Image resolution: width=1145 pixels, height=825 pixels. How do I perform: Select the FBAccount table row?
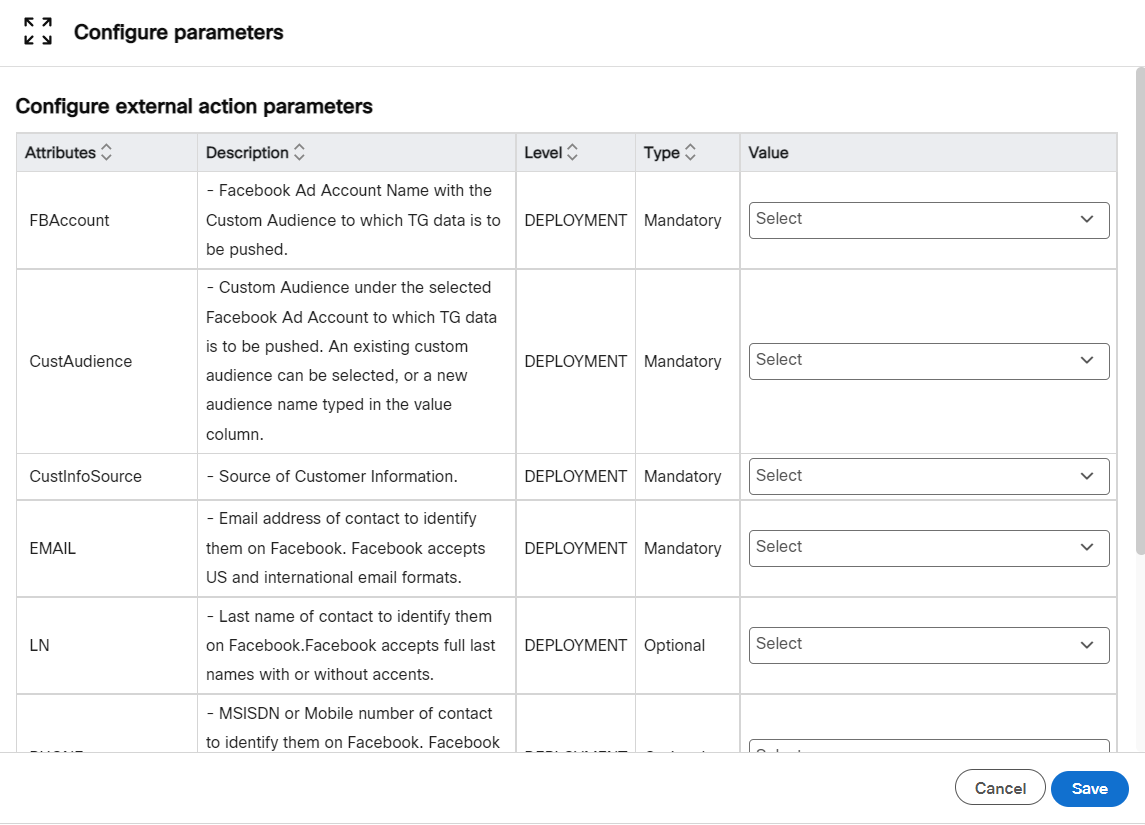click(x=300, y=220)
